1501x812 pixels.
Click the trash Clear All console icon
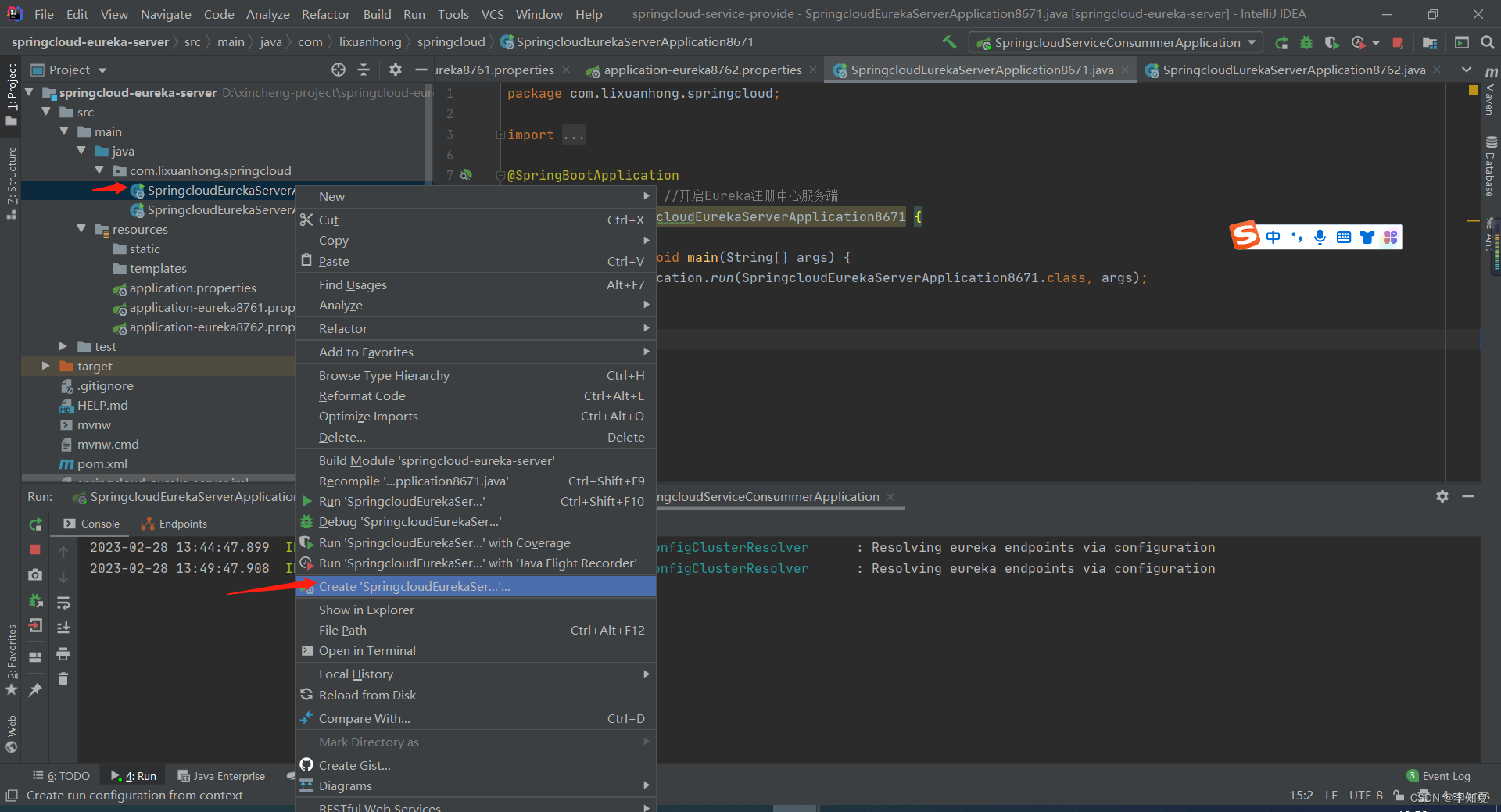(x=63, y=679)
